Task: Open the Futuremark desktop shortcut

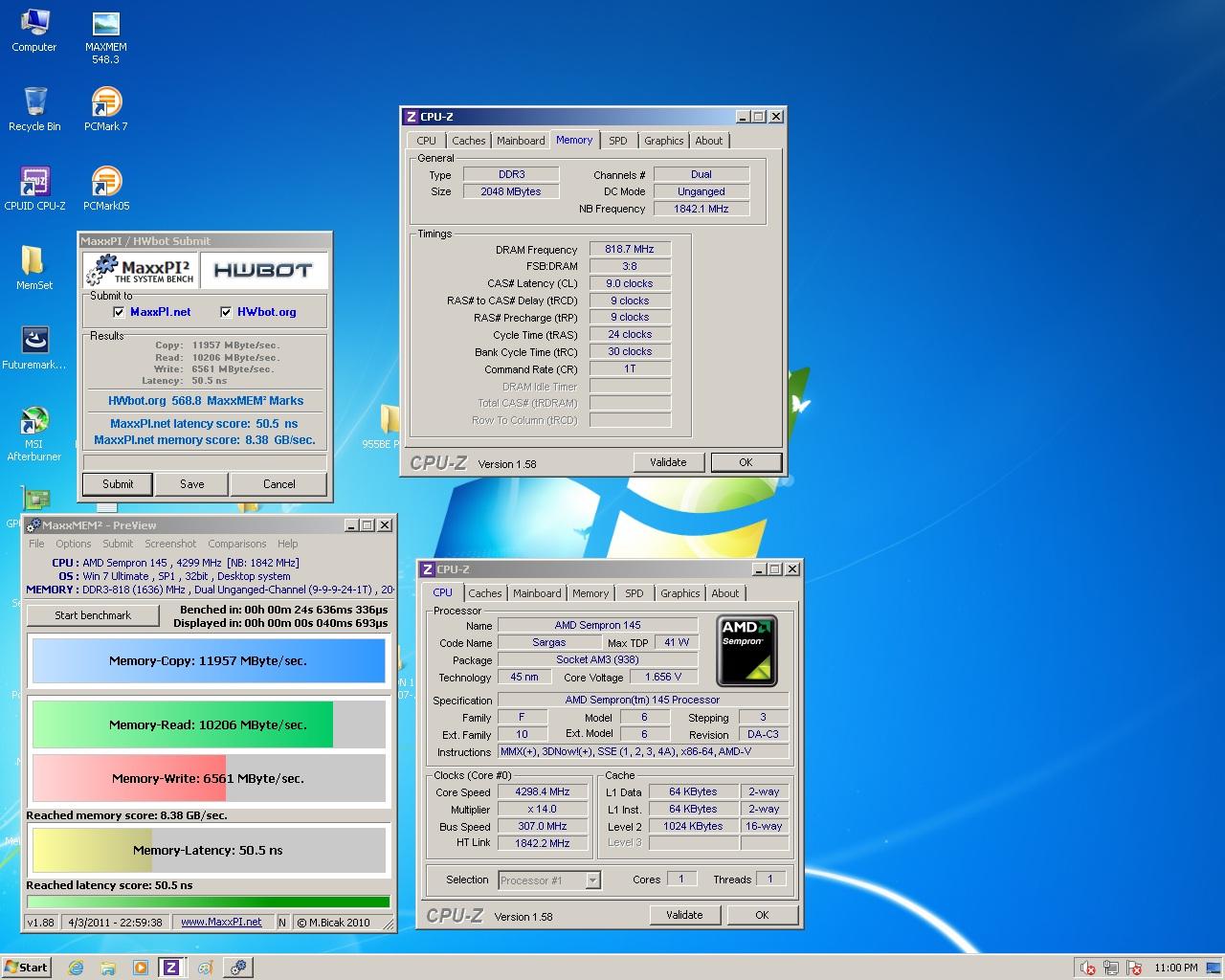Action: 34,347
